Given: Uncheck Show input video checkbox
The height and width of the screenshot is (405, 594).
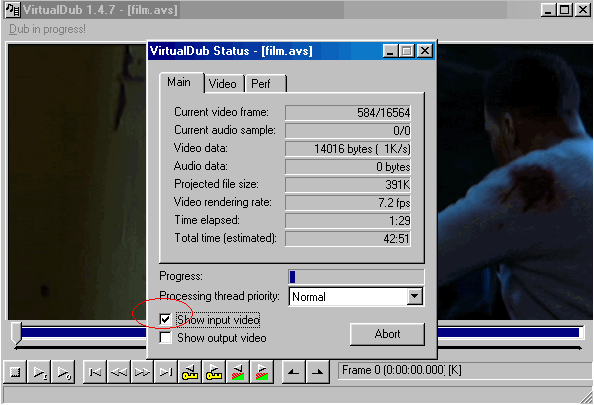Looking at the screenshot, I should point(165,319).
